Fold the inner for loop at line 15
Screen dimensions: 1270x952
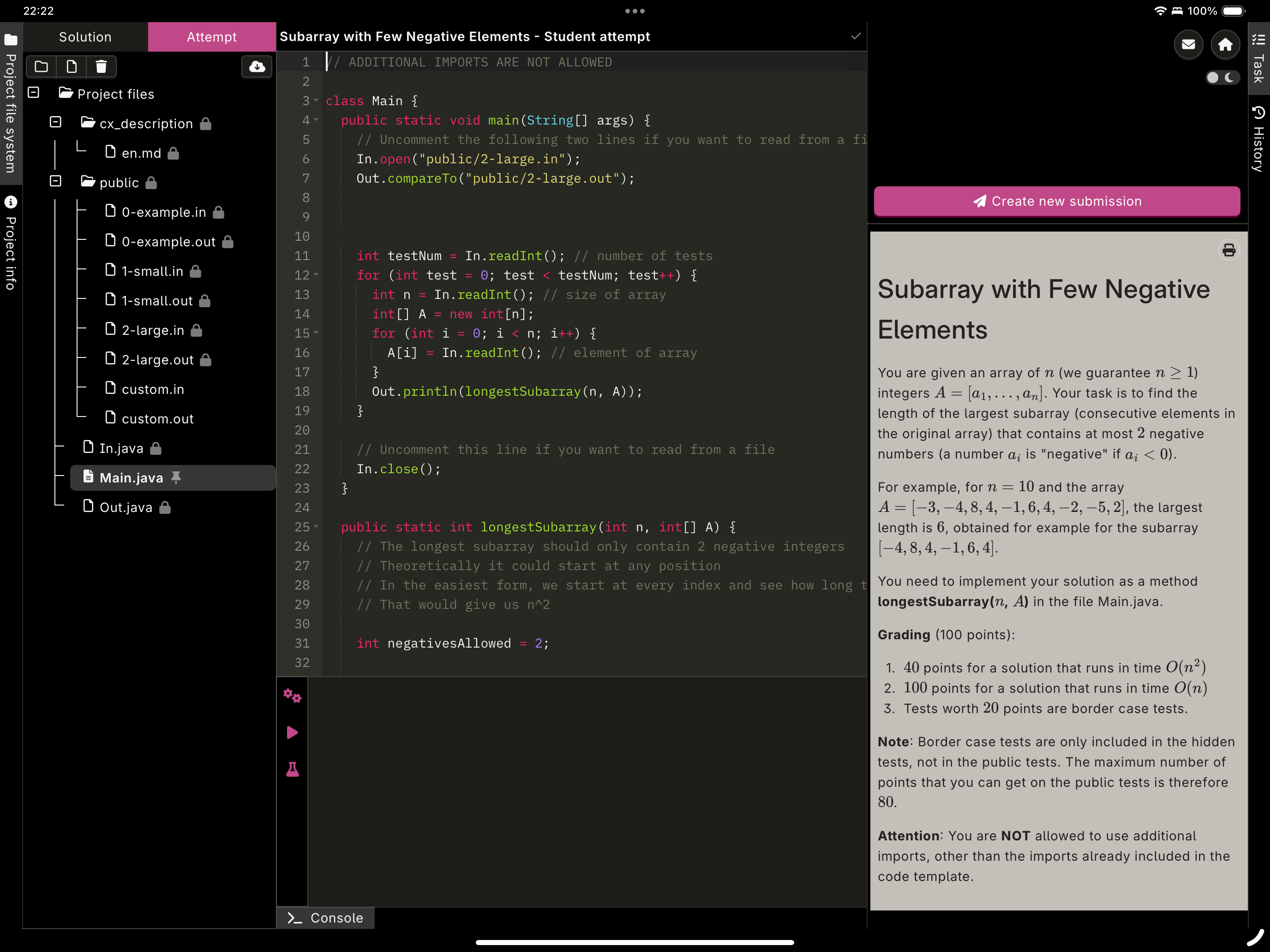point(316,333)
